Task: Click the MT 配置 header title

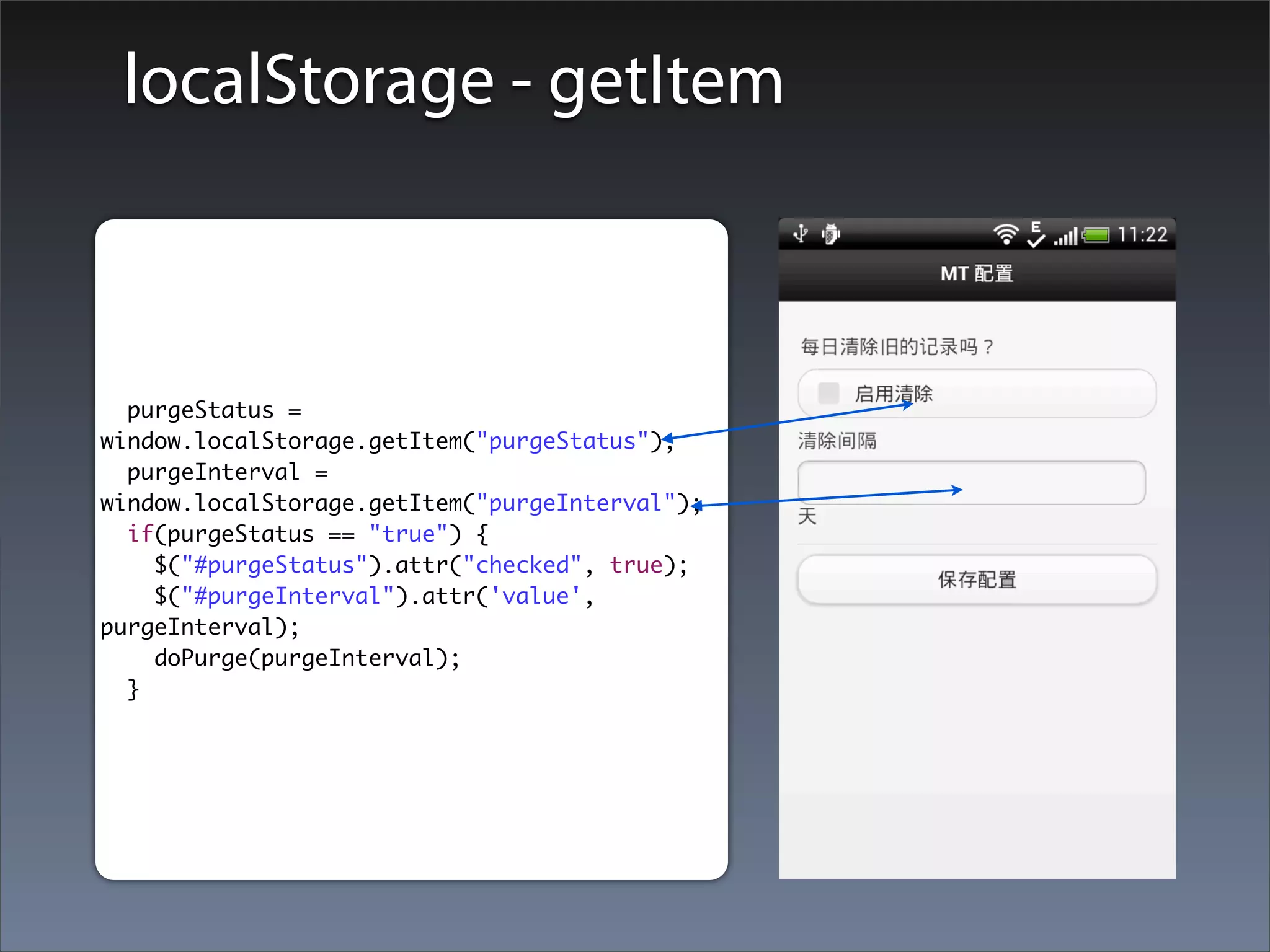Action: 977,273
